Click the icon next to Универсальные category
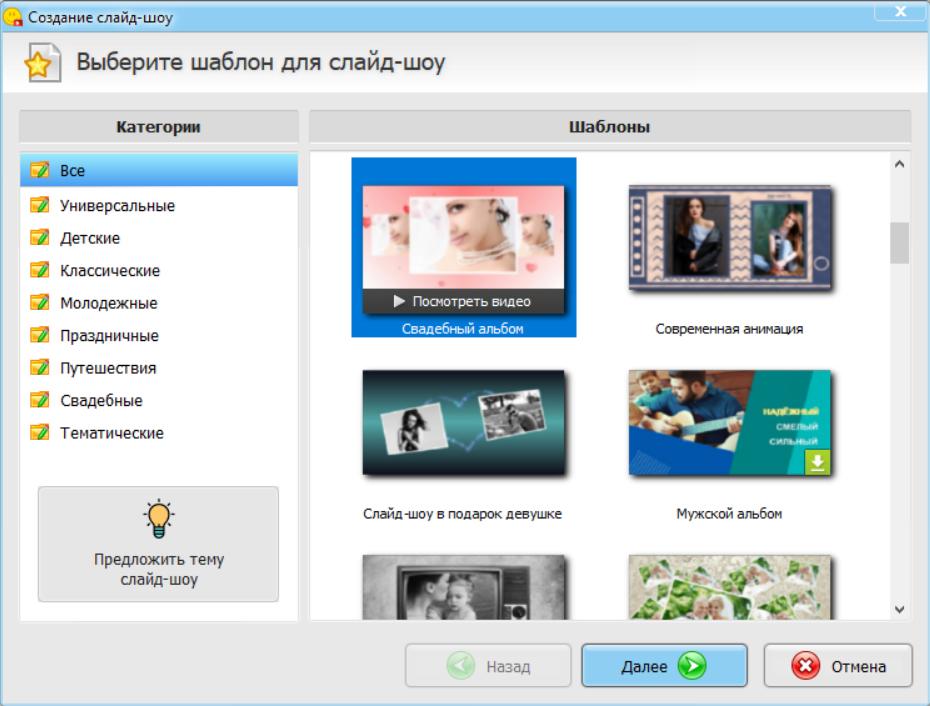The width and height of the screenshot is (930, 706). (x=39, y=206)
